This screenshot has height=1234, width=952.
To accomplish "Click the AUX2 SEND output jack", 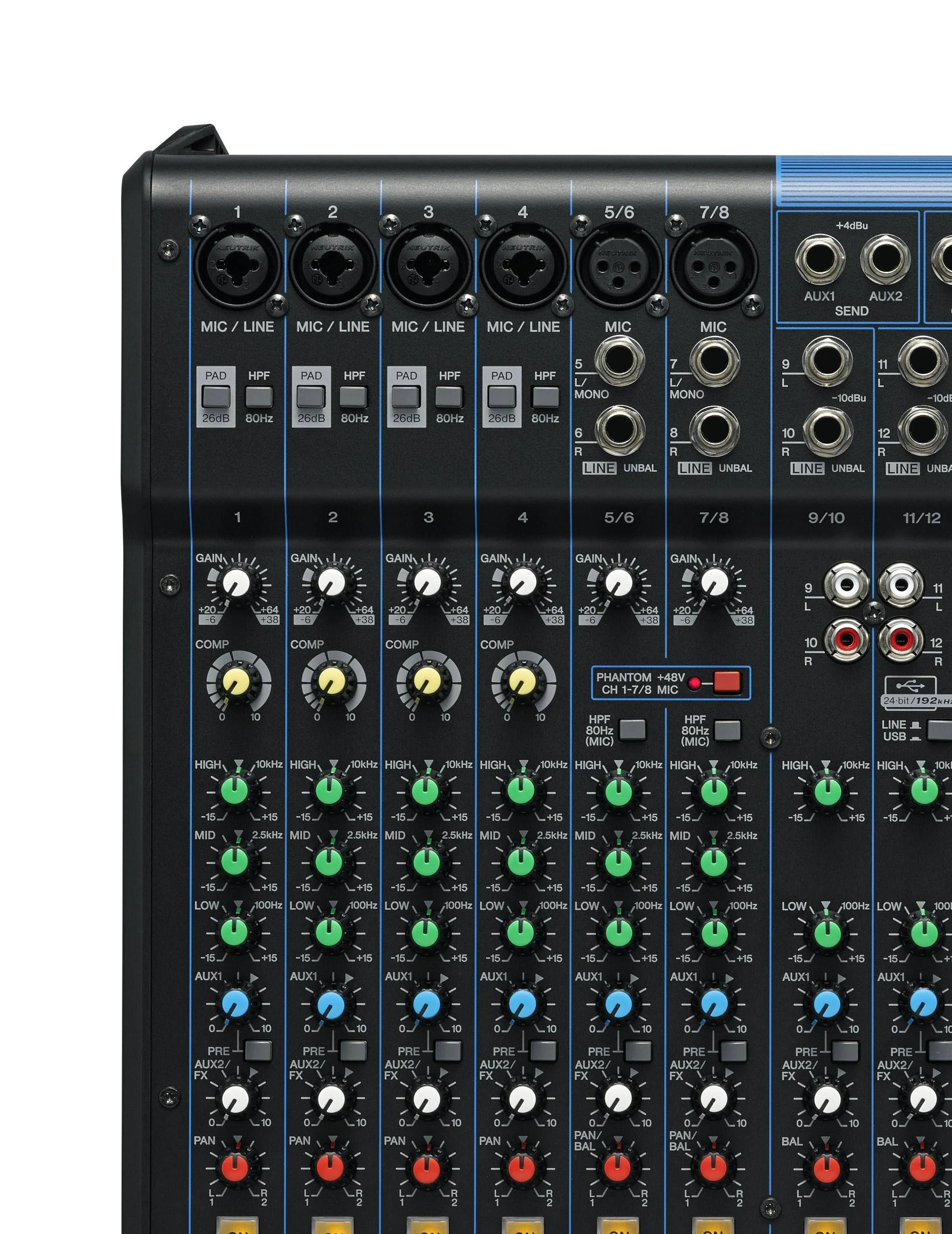I will [x=885, y=260].
